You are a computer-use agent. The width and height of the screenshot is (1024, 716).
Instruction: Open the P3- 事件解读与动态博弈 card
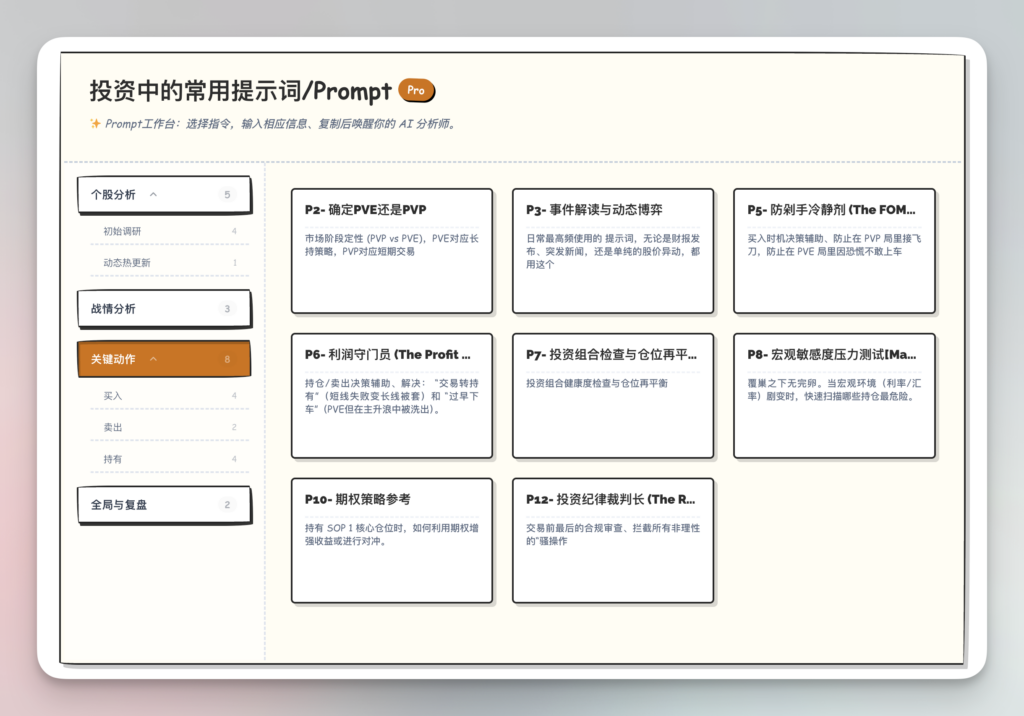[612, 250]
